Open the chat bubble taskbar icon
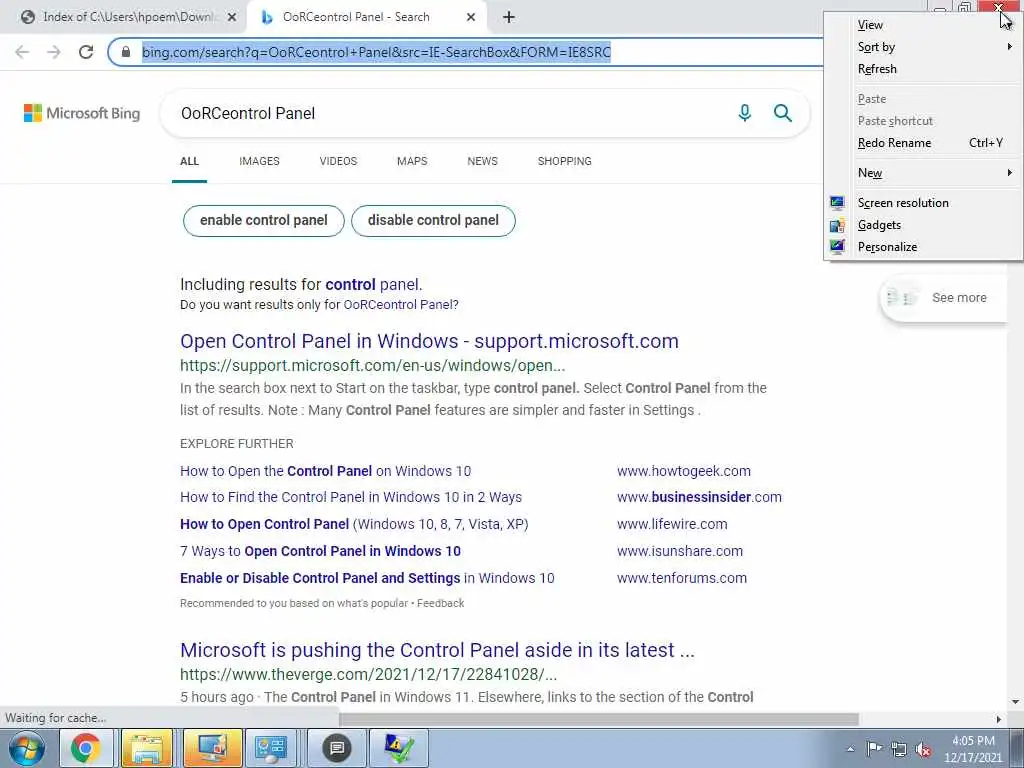 click(x=336, y=748)
